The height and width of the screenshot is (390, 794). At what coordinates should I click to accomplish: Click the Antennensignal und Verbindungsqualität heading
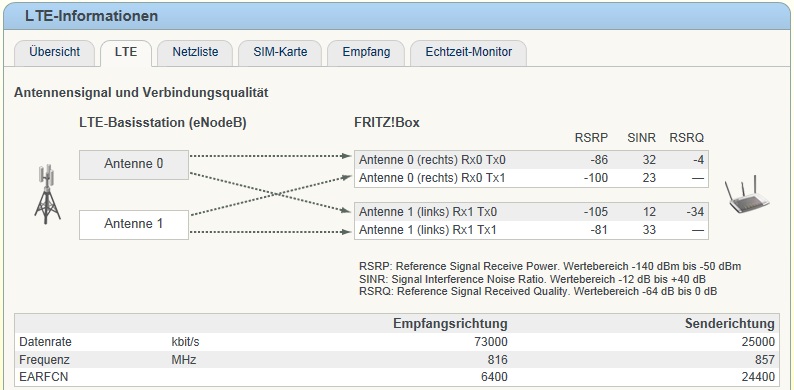coord(141,93)
